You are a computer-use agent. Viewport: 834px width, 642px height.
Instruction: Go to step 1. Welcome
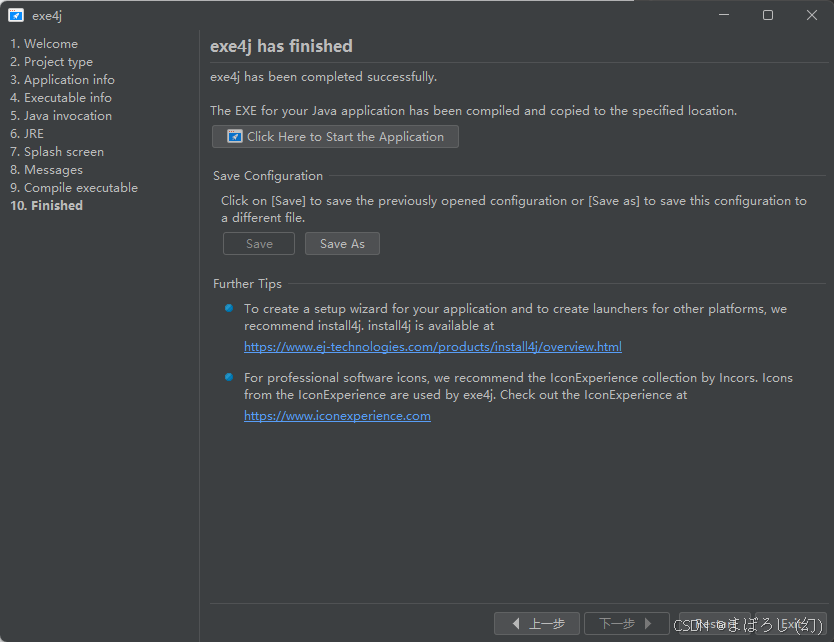pyautogui.click(x=44, y=44)
